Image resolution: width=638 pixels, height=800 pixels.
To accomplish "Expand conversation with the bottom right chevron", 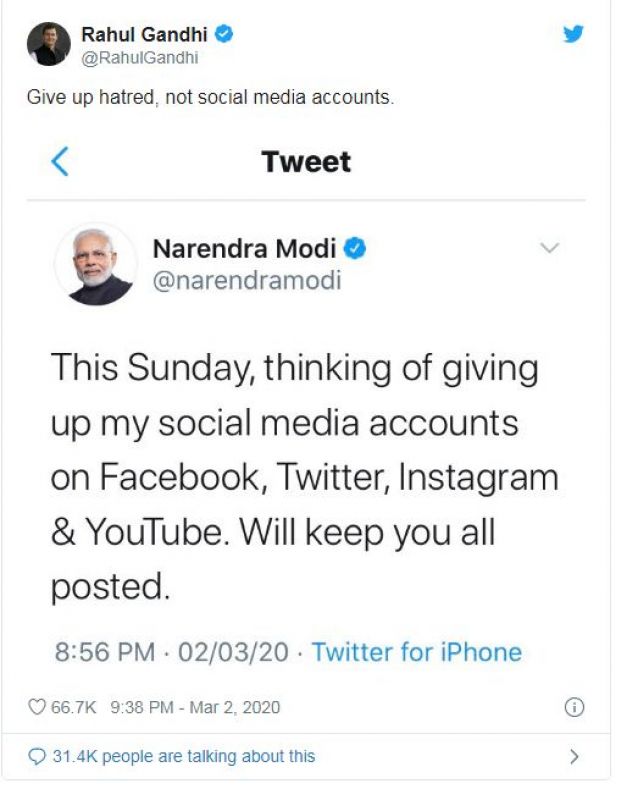I will click(574, 756).
